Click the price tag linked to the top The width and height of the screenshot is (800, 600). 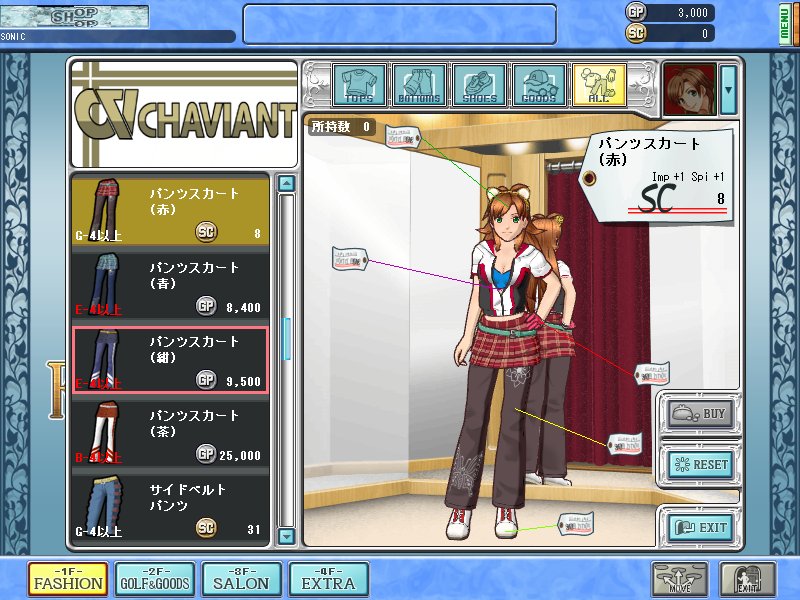(x=349, y=259)
